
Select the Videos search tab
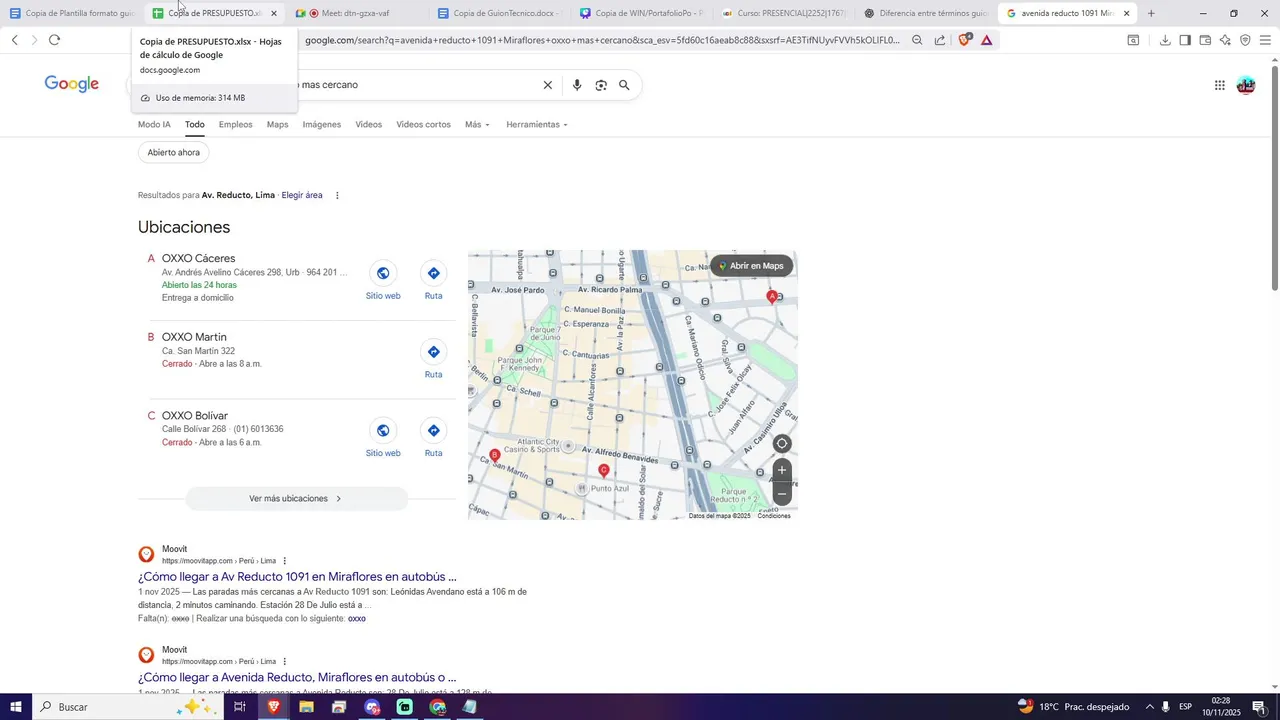click(x=369, y=124)
